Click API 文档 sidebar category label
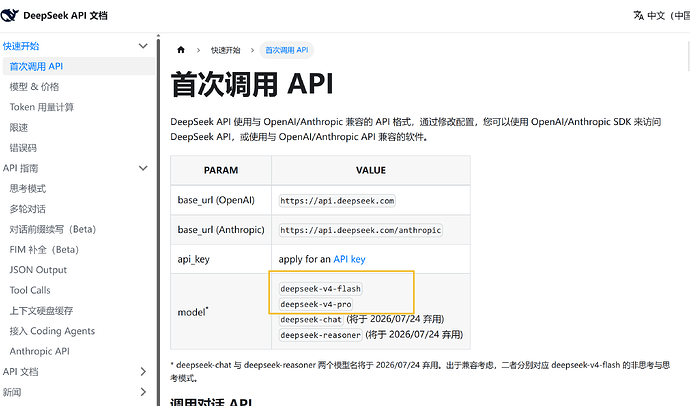 tap(20, 372)
